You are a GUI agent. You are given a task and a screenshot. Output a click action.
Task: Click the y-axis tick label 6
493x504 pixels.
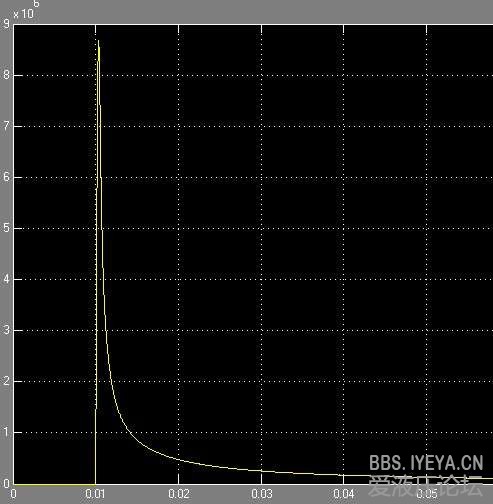coord(6,177)
